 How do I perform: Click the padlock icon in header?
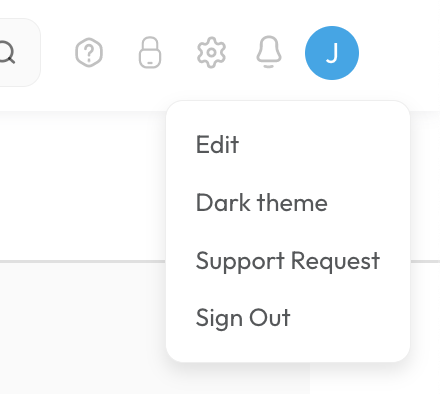point(150,52)
